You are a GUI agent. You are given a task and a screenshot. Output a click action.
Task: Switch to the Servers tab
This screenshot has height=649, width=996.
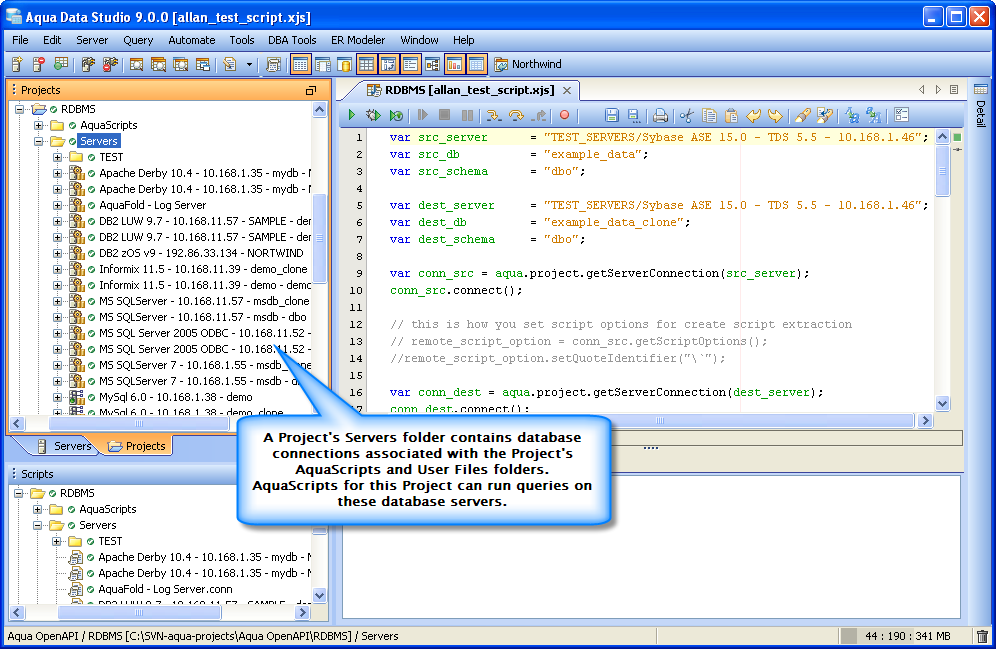[x=65, y=446]
